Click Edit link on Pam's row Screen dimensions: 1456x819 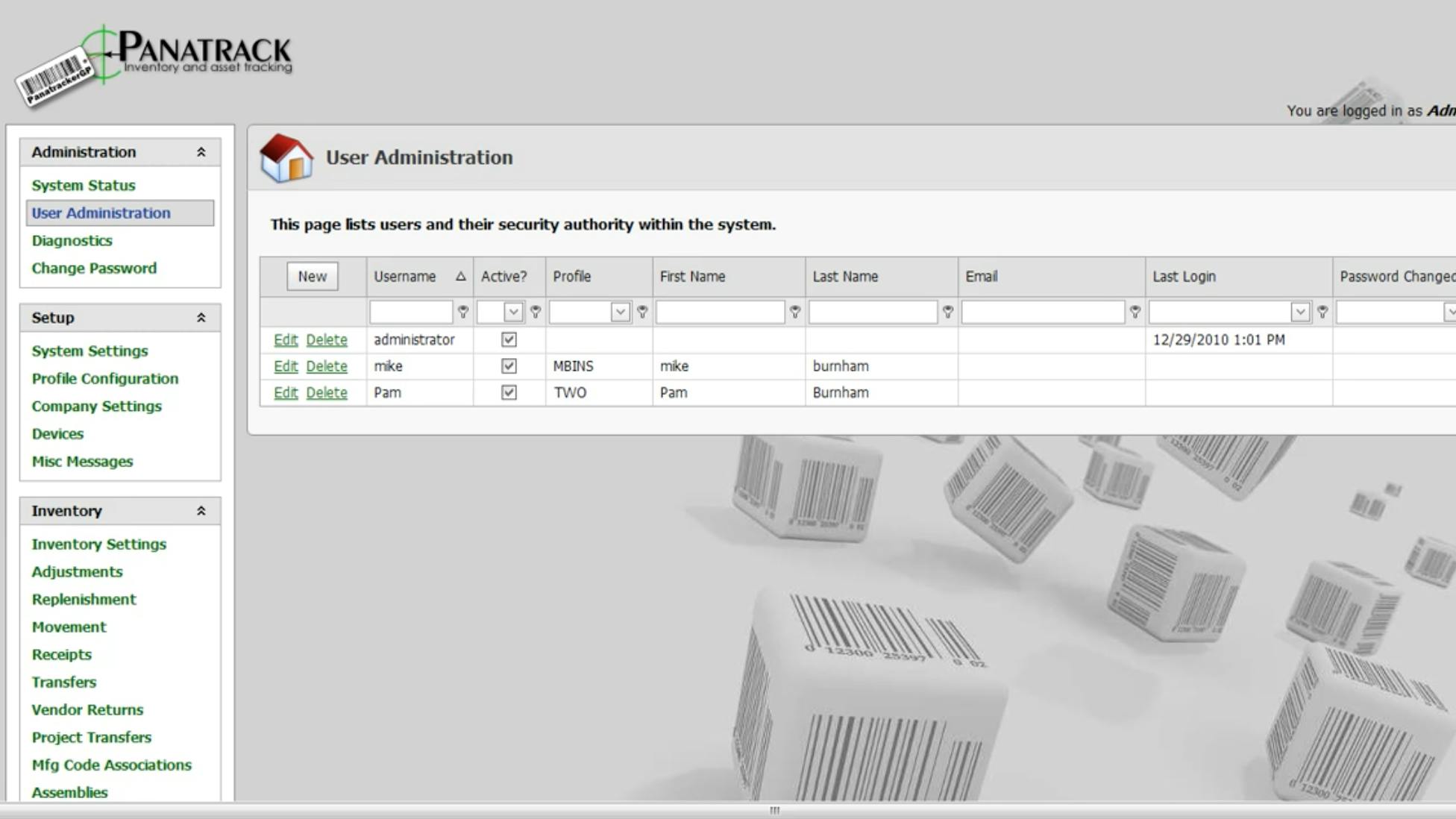[286, 392]
